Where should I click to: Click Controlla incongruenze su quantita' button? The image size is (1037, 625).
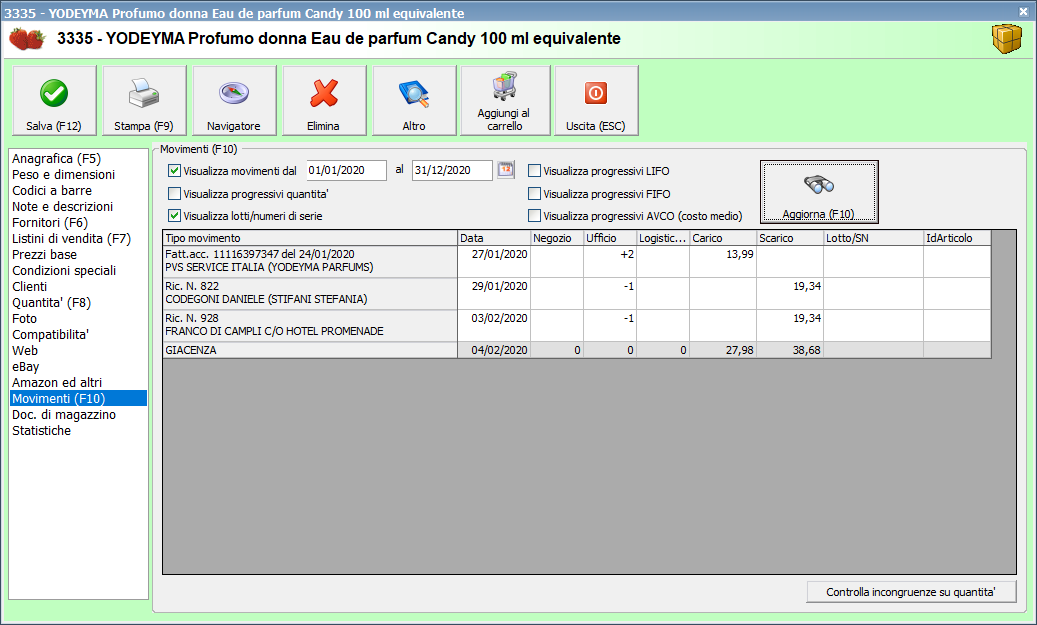(x=911, y=592)
